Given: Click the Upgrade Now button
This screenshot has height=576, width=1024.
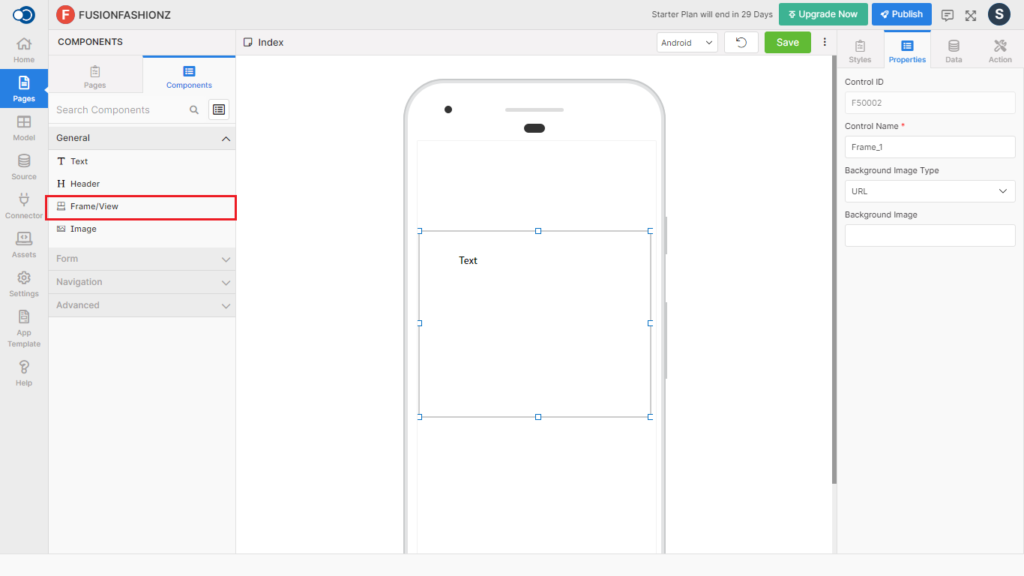Looking at the screenshot, I should pyautogui.click(x=823, y=14).
